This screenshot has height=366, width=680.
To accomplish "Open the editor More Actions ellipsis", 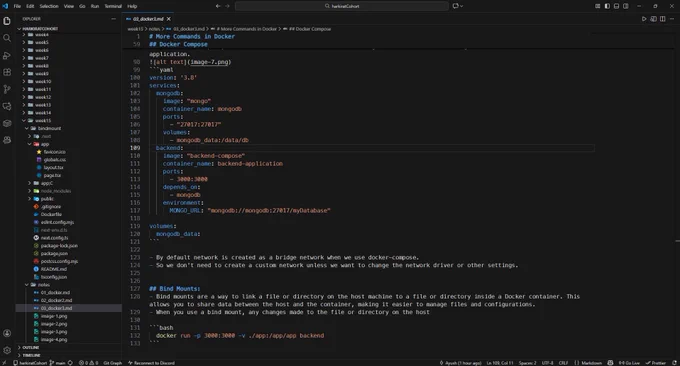I will pos(672,19).
